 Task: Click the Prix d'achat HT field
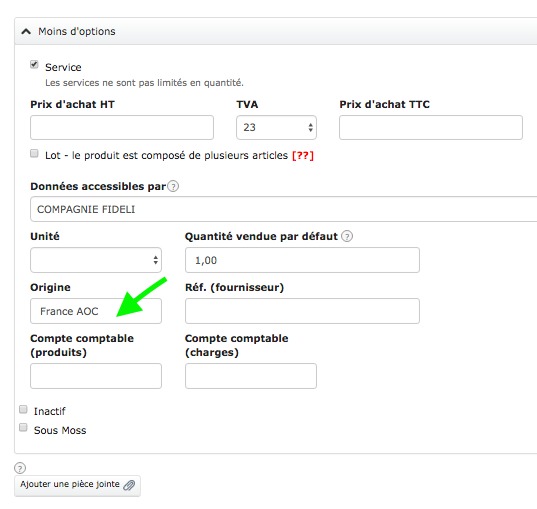pos(122,127)
